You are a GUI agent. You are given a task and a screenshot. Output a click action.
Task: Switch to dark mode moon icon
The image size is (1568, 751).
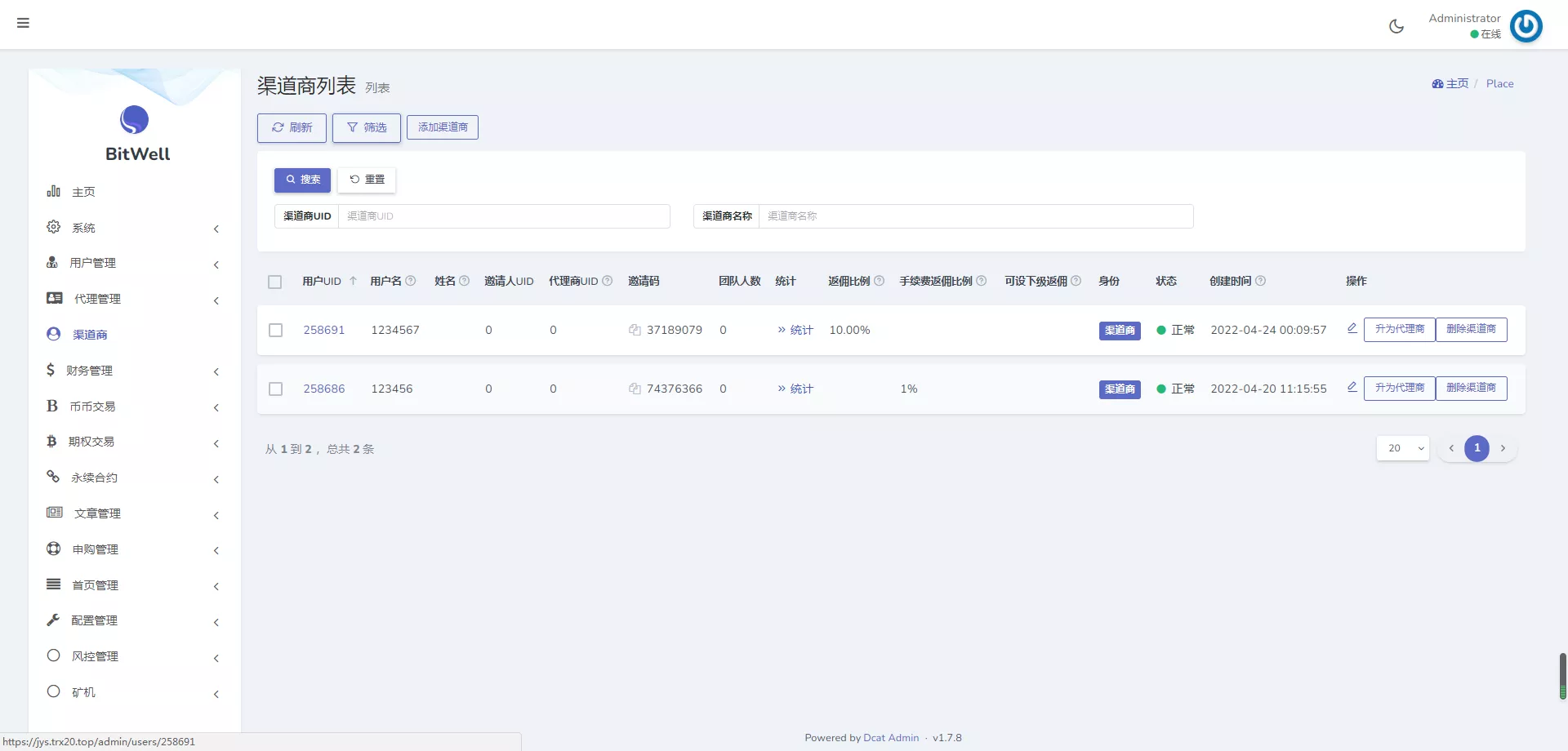pos(1396,26)
